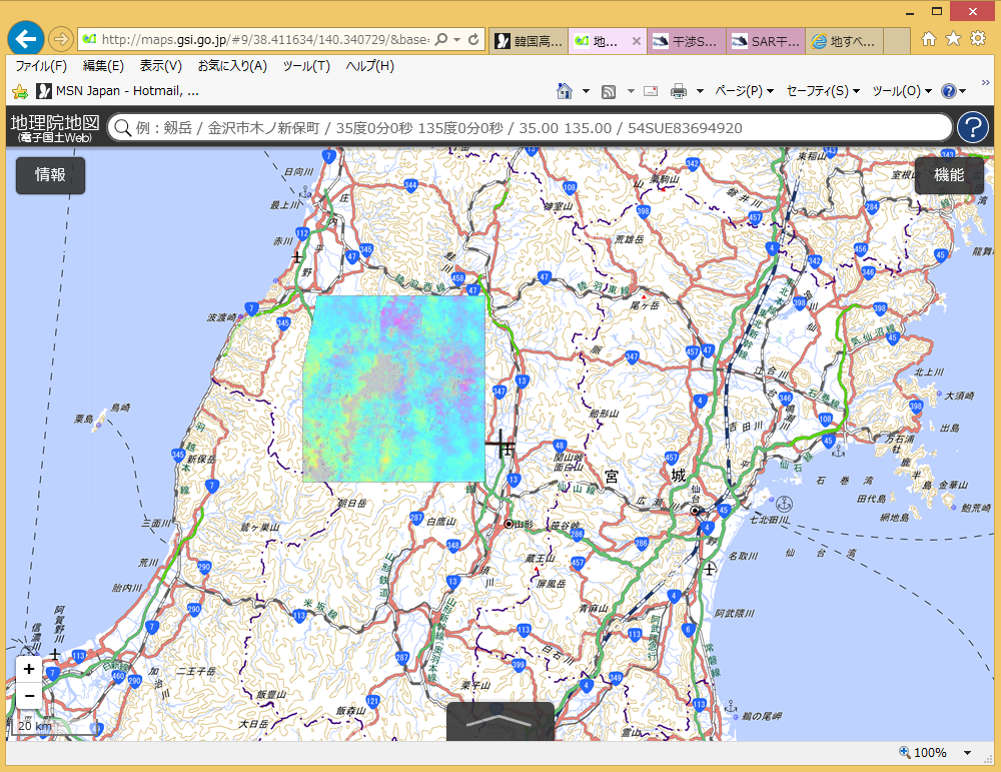The width and height of the screenshot is (1001, 772).
Task: Click route 47 shield near 最上川
Action: pos(352,257)
